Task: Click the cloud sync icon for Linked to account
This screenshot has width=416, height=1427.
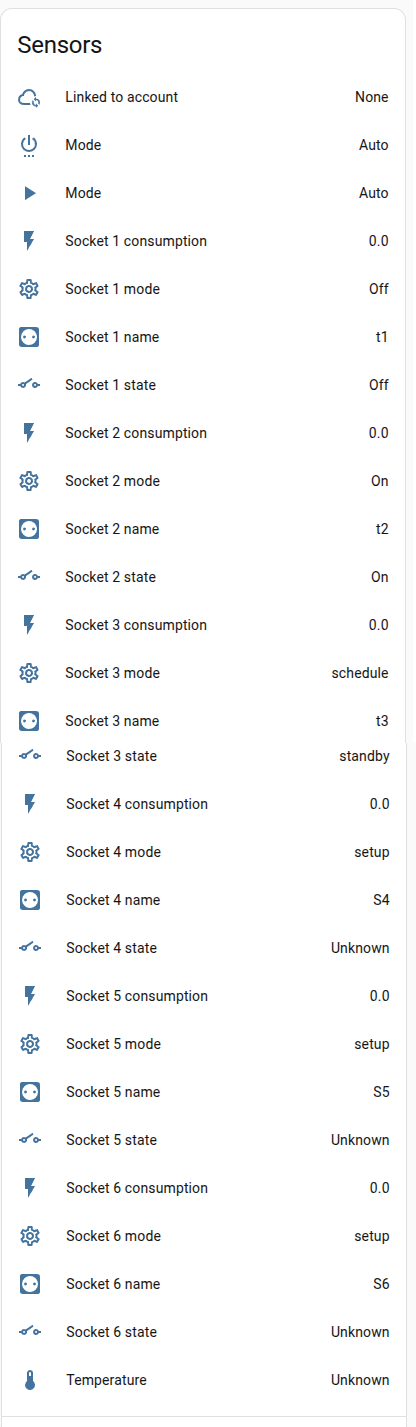Action: pyautogui.click(x=29, y=97)
